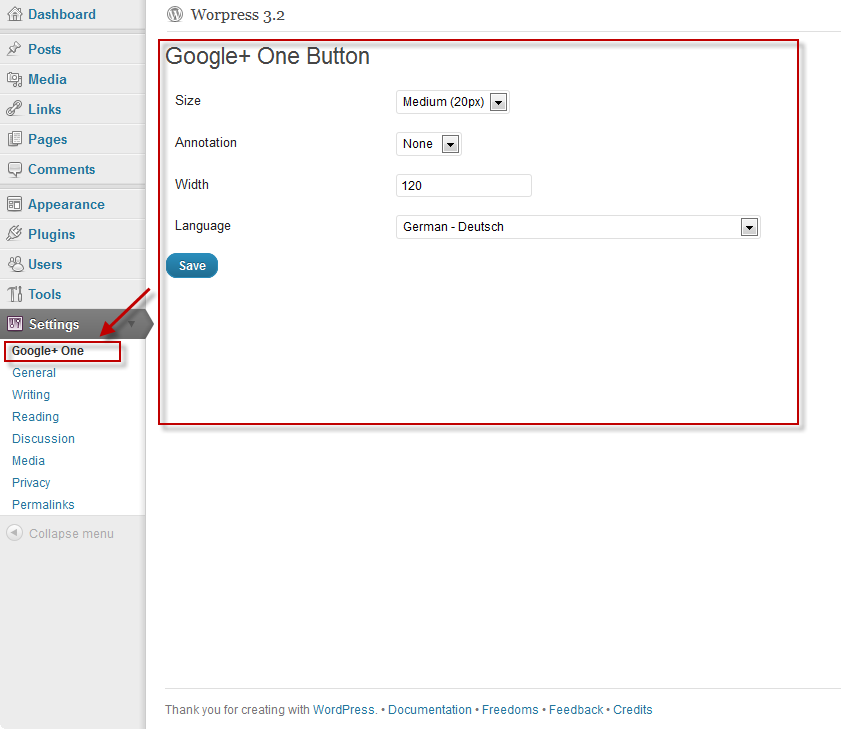Click the Dashboard house icon
This screenshot has width=841, height=729.
(14, 14)
